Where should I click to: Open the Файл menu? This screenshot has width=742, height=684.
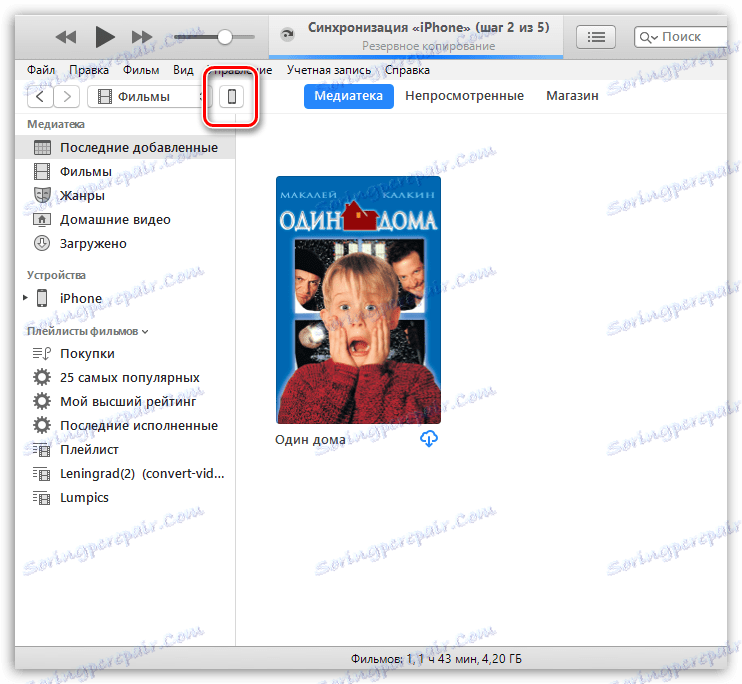[x=41, y=70]
